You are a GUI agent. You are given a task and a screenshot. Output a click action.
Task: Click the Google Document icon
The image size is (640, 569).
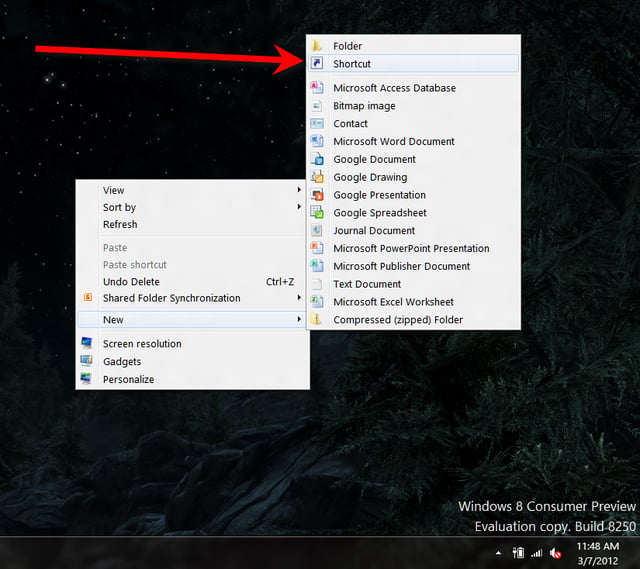point(317,159)
